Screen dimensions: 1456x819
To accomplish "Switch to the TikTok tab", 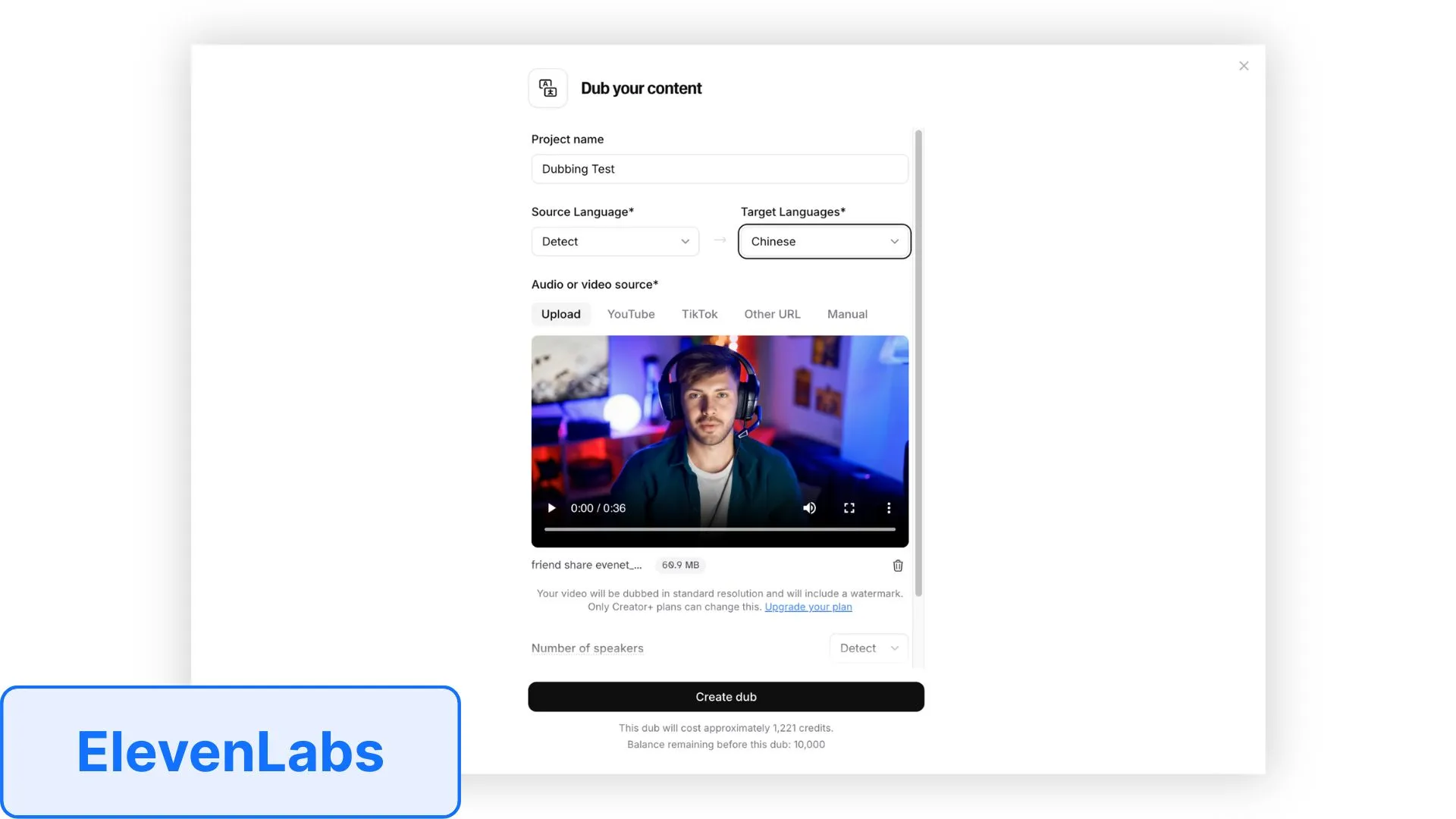I will click(699, 314).
